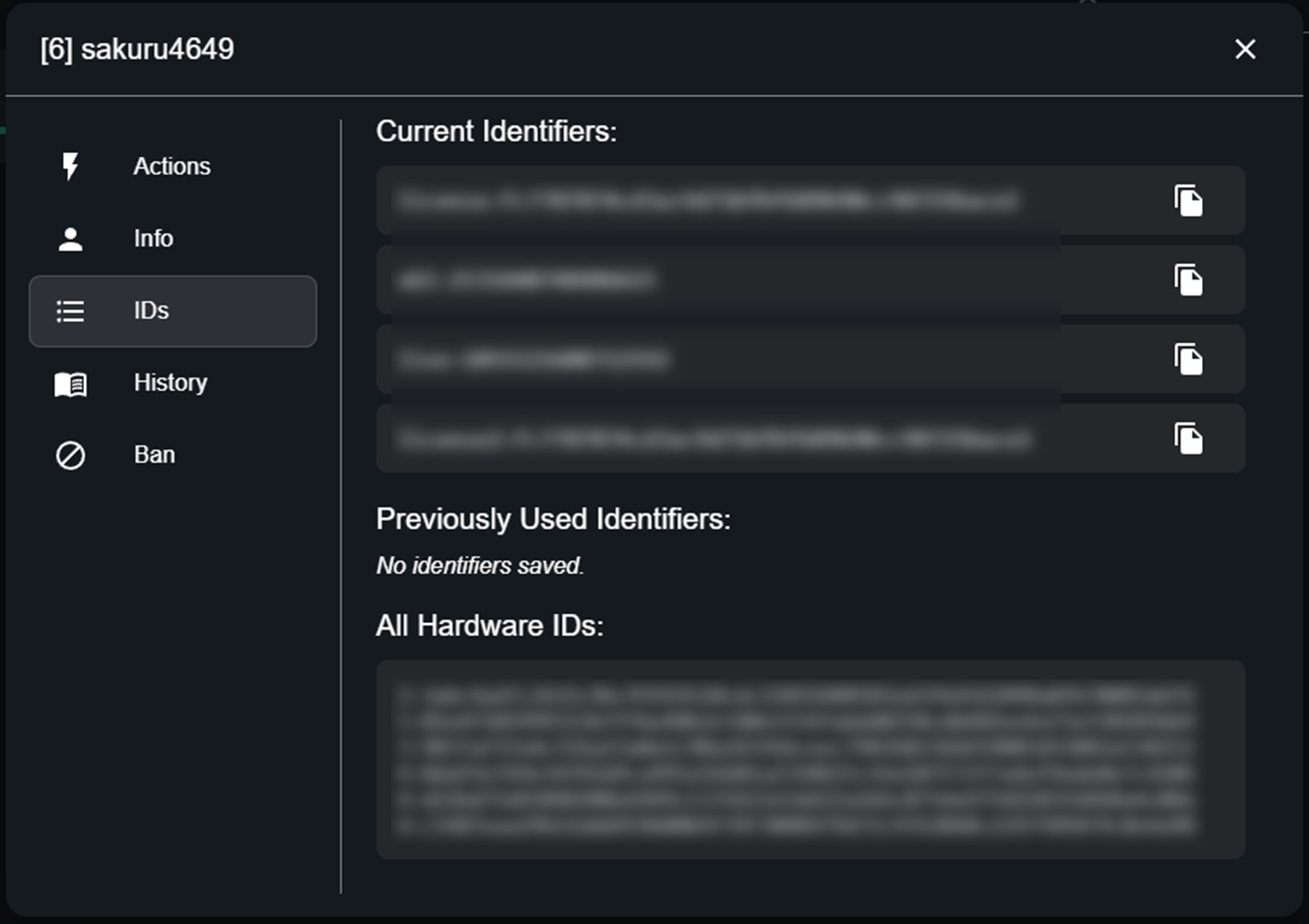Open the Actions tab label
This screenshot has height=924, width=1309.
(x=172, y=166)
